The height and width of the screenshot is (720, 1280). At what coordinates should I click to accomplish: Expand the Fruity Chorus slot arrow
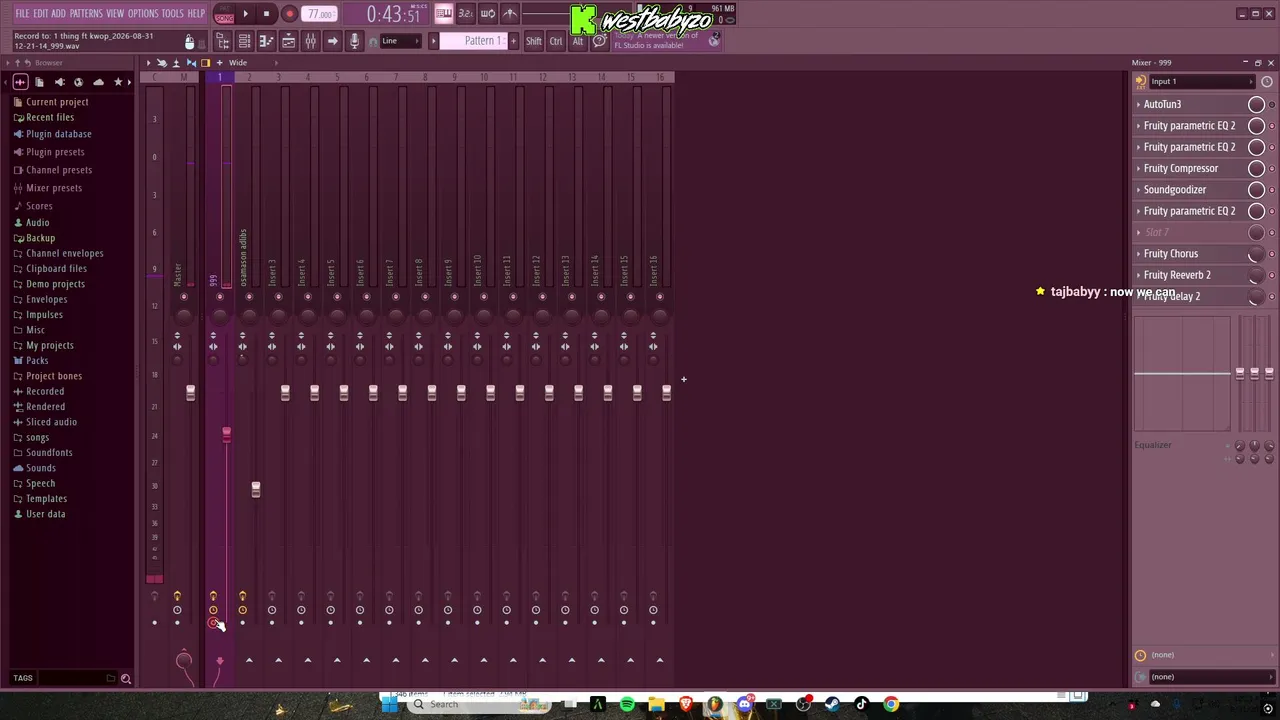pyautogui.click(x=1138, y=254)
